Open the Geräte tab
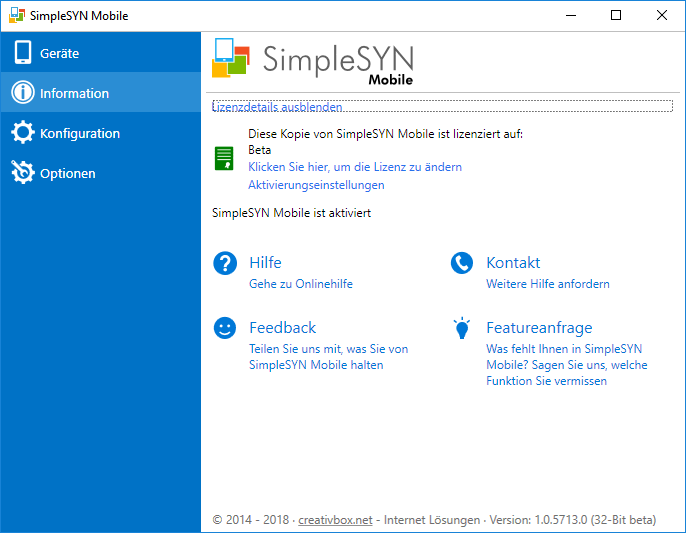Viewport: 686px width, 533px height. [59, 53]
